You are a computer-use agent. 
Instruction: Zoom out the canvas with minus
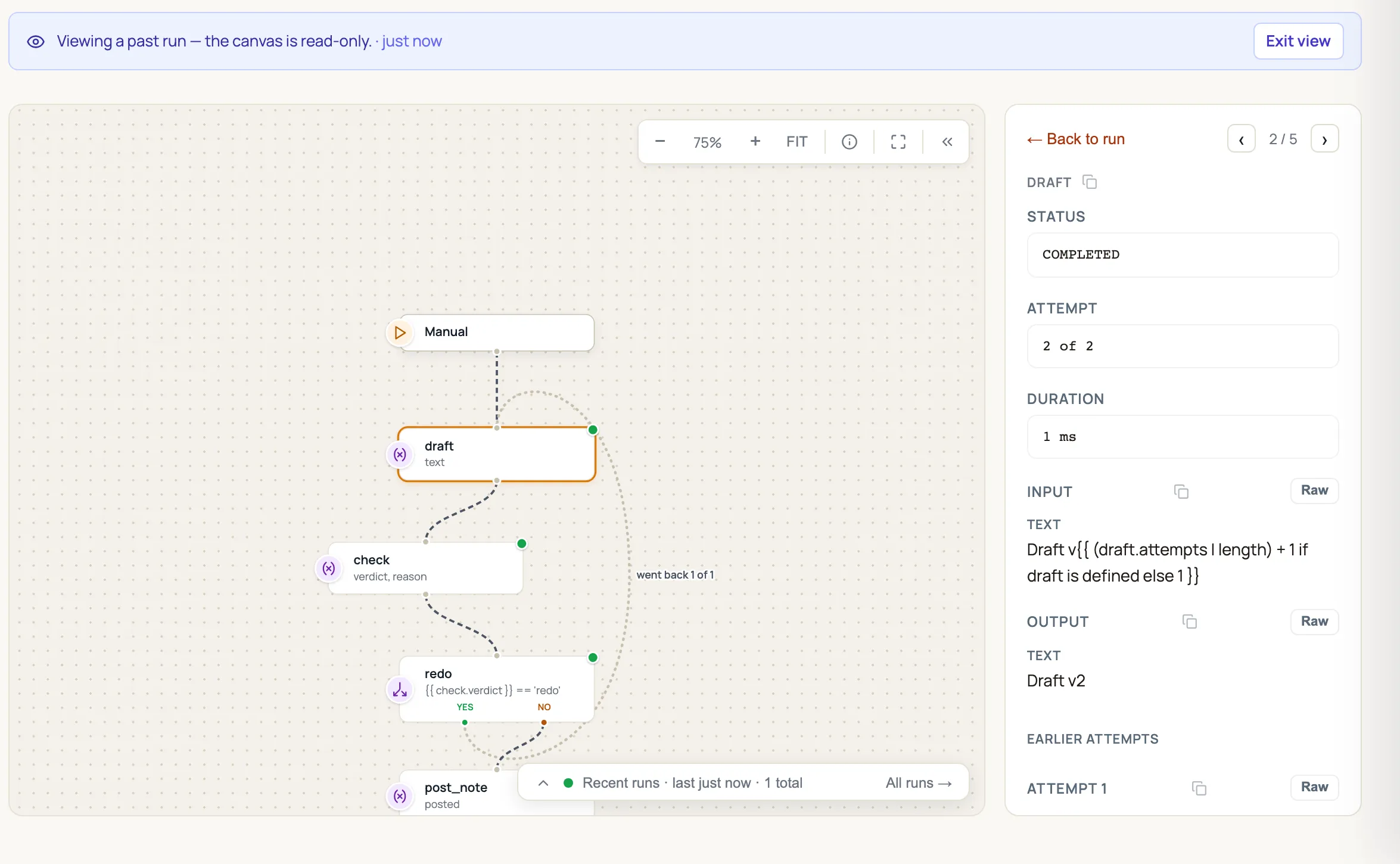(659, 142)
